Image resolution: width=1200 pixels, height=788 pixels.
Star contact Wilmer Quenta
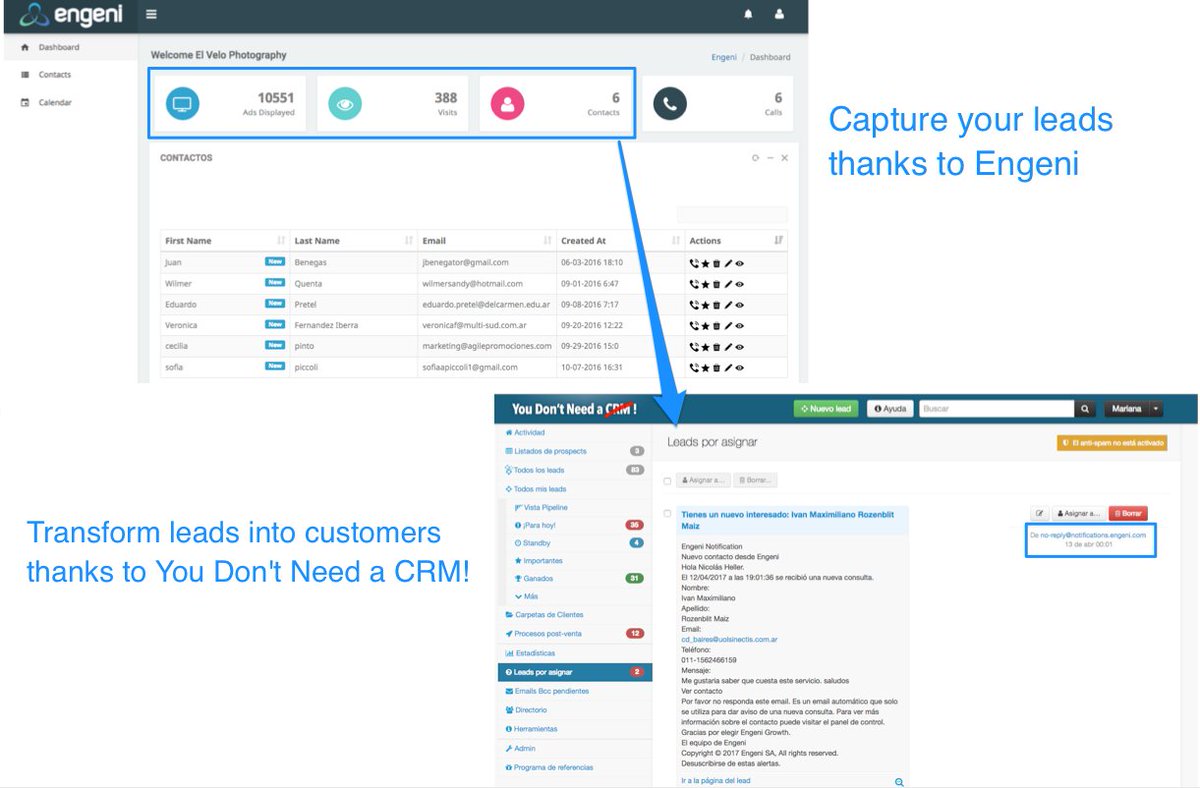pos(705,284)
